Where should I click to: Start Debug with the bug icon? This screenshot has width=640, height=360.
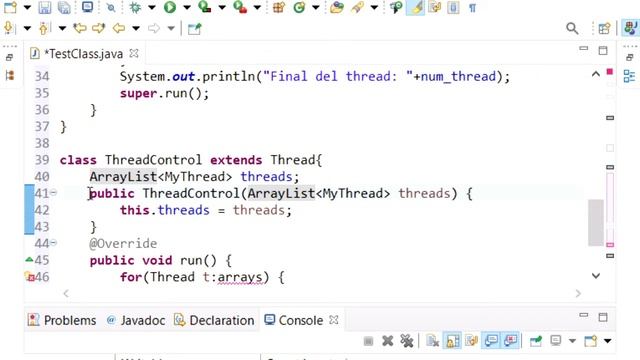135,7
